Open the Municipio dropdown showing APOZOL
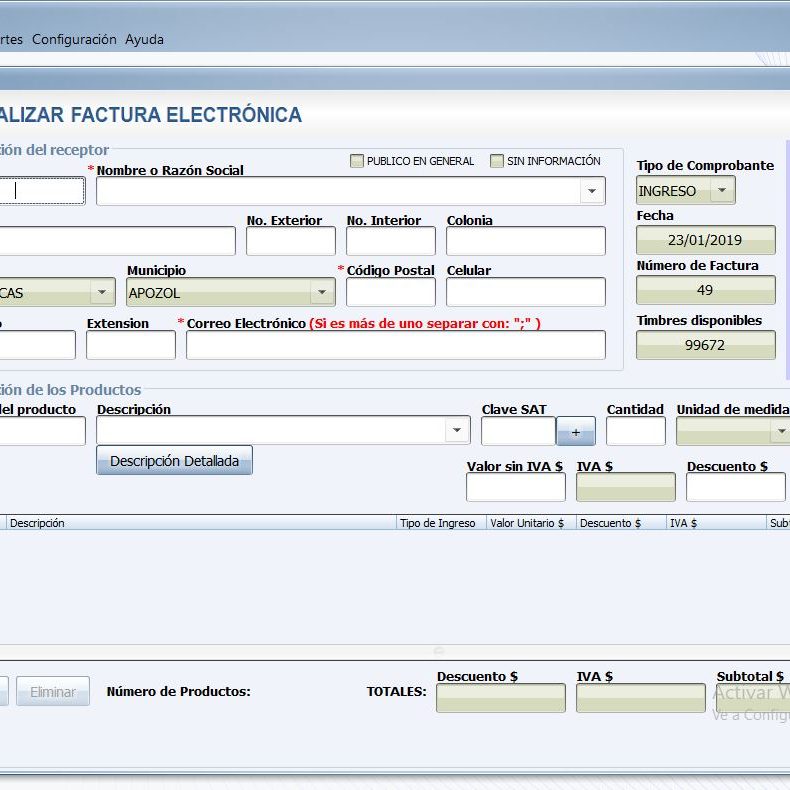The height and width of the screenshot is (790, 790). coord(322,292)
